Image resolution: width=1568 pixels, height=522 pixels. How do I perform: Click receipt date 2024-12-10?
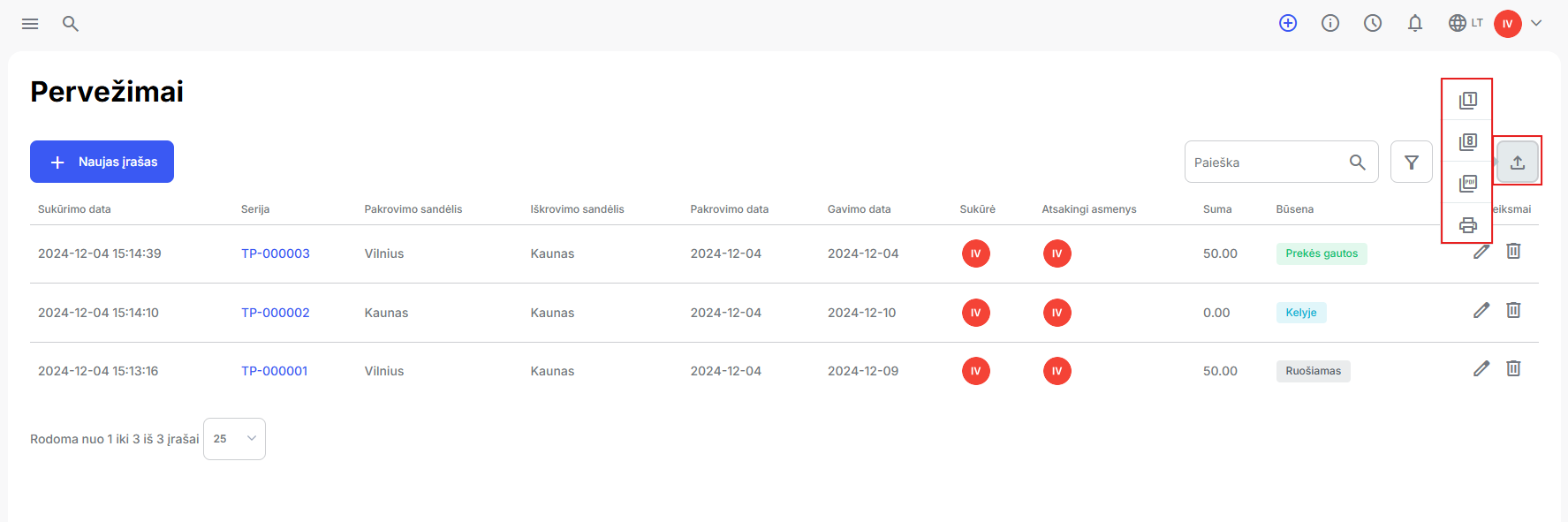point(861,313)
